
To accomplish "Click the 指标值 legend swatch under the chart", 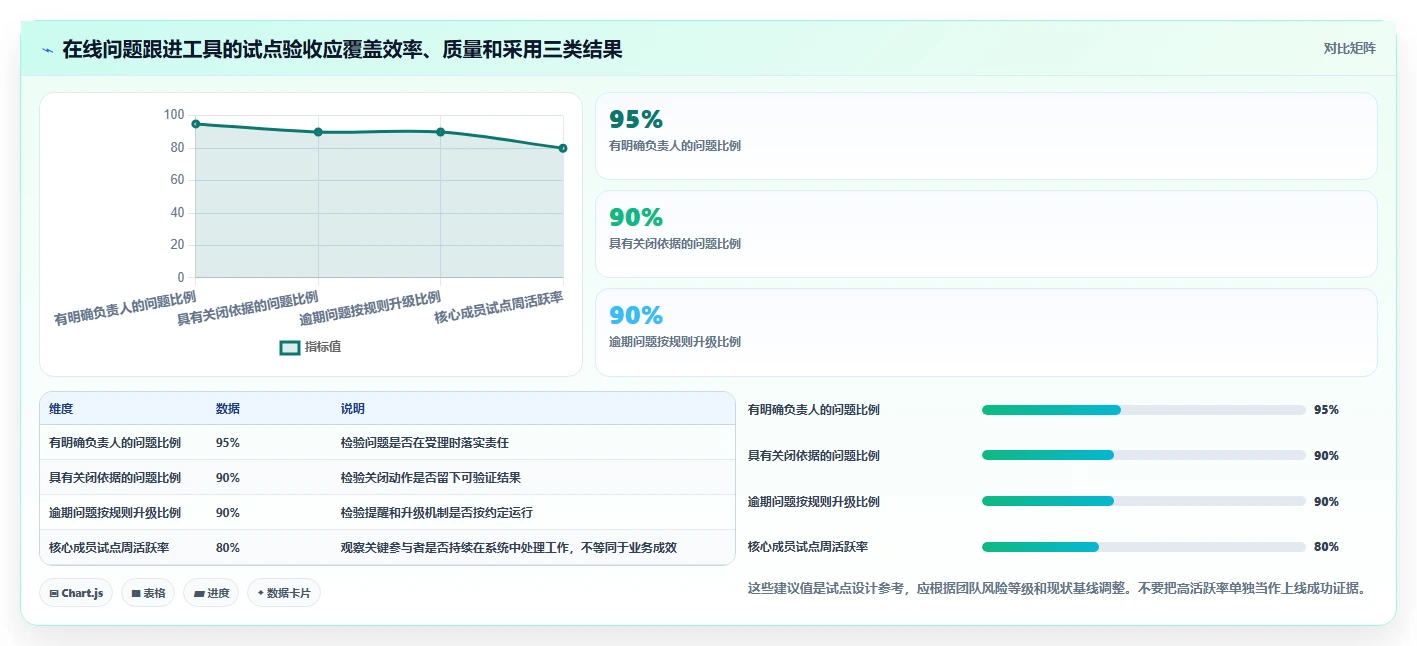I will [x=290, y=347].
